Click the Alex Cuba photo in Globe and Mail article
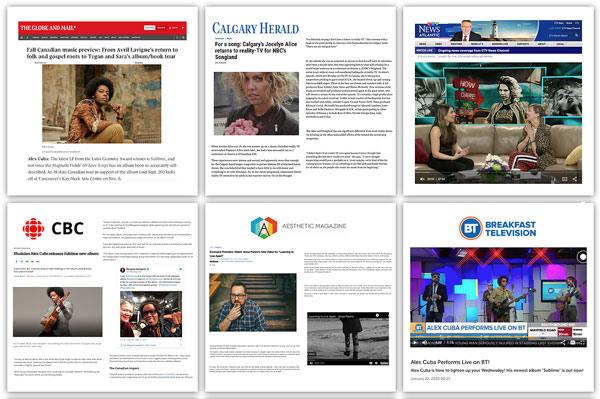This screenshot has height=399, width=600. click(x=101, y=104)
